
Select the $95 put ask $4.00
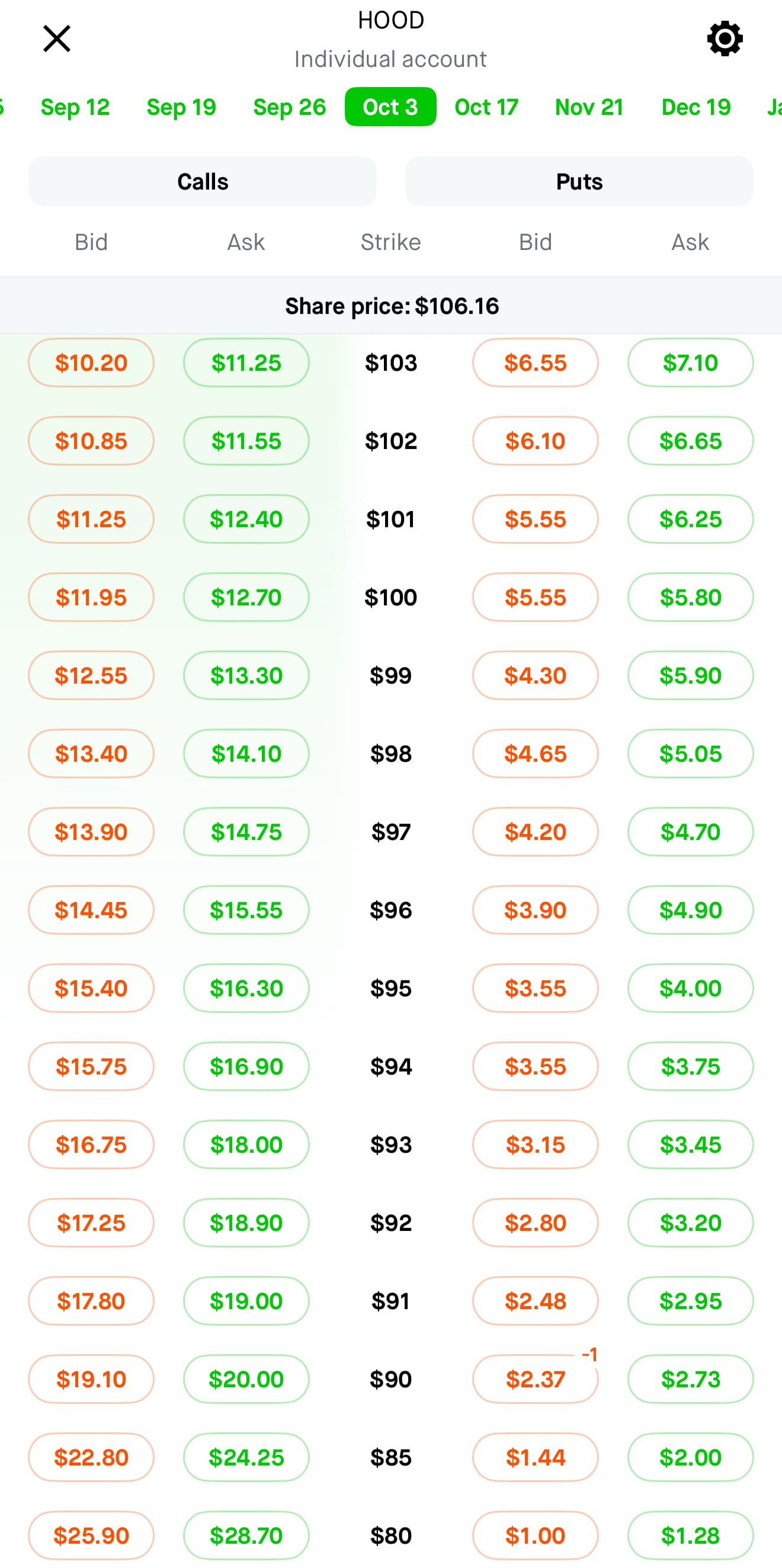690,988
